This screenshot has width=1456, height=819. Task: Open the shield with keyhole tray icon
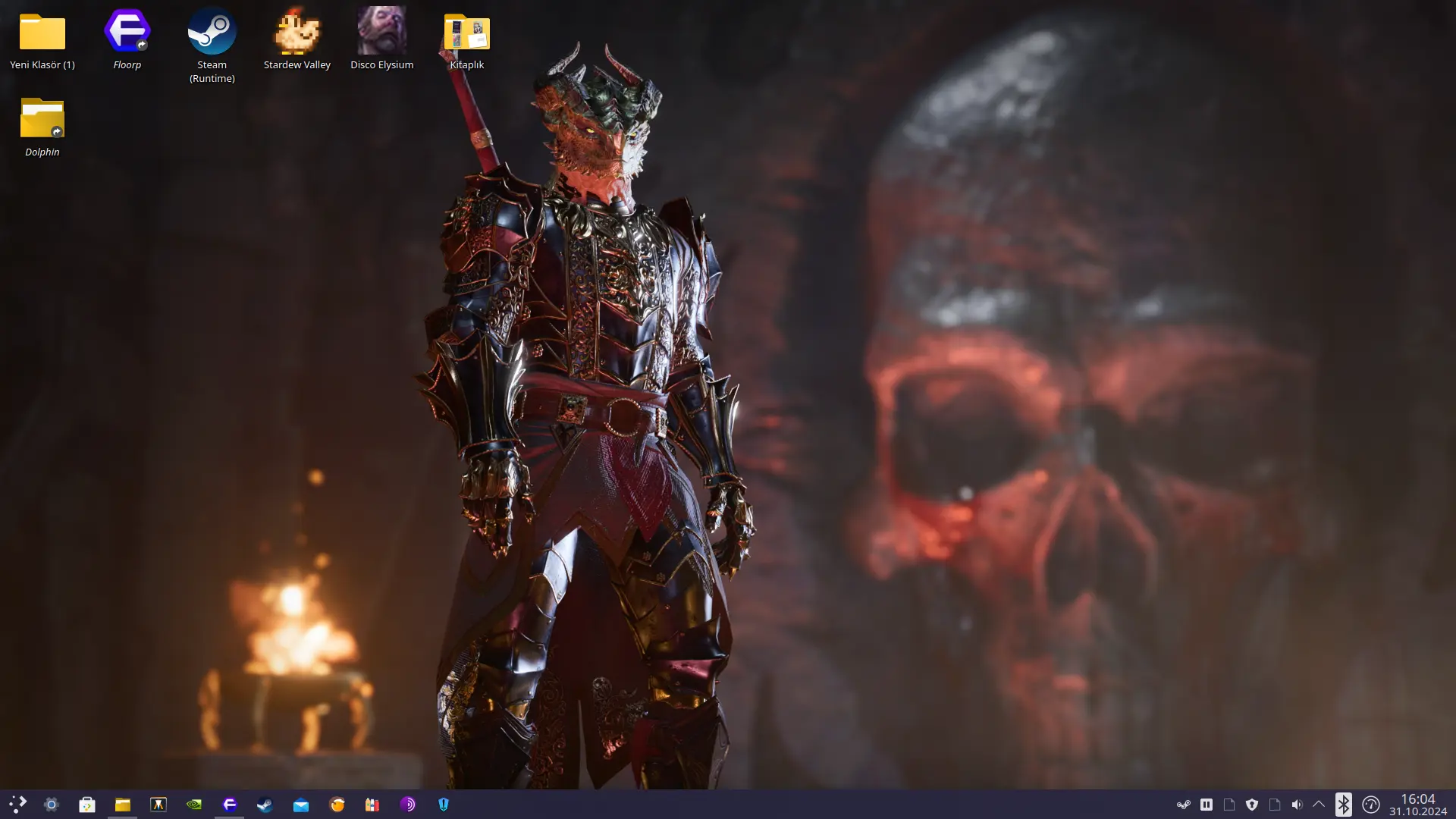pos(1252,805)
